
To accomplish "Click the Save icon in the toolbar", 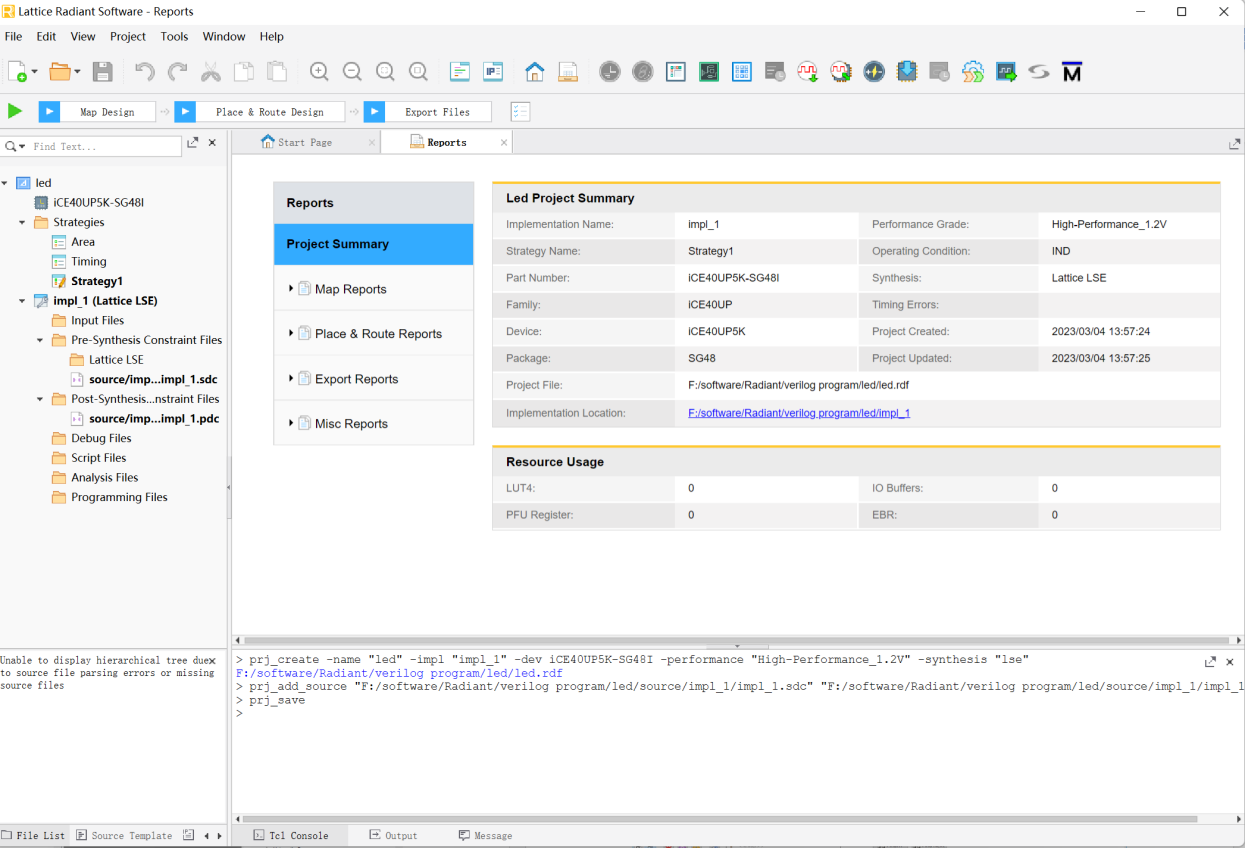I will [x=102, y=72].
